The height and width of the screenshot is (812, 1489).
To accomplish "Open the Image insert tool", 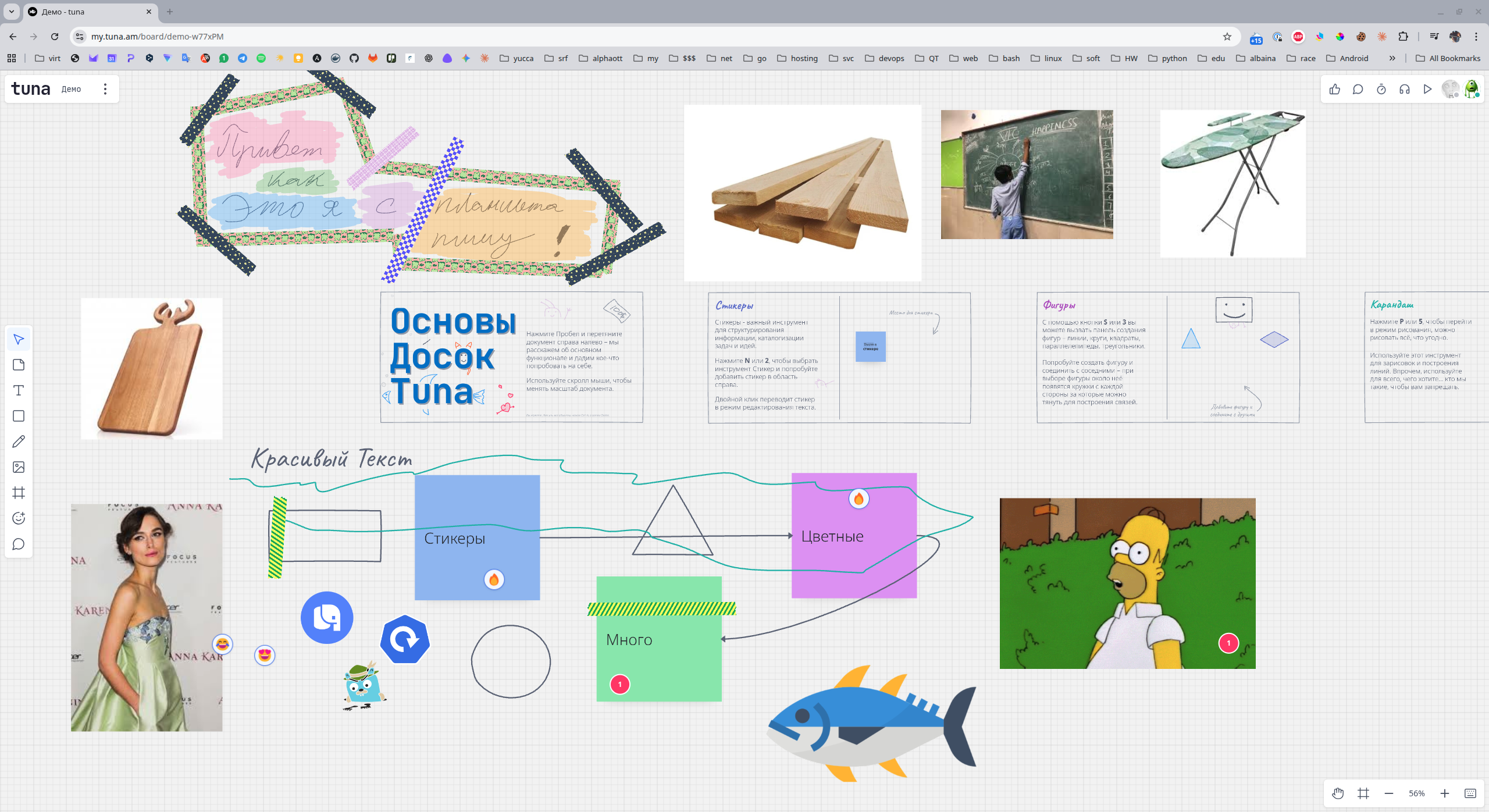I will click(19, 467).
